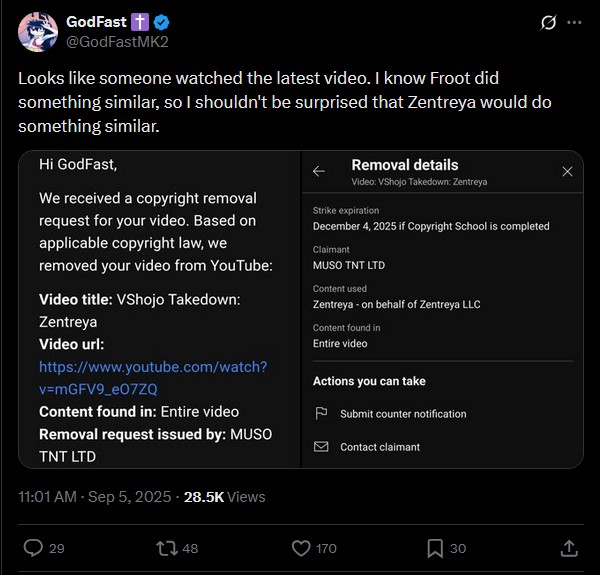
Task: Like the post with heart icon
Action: point(301,547)
